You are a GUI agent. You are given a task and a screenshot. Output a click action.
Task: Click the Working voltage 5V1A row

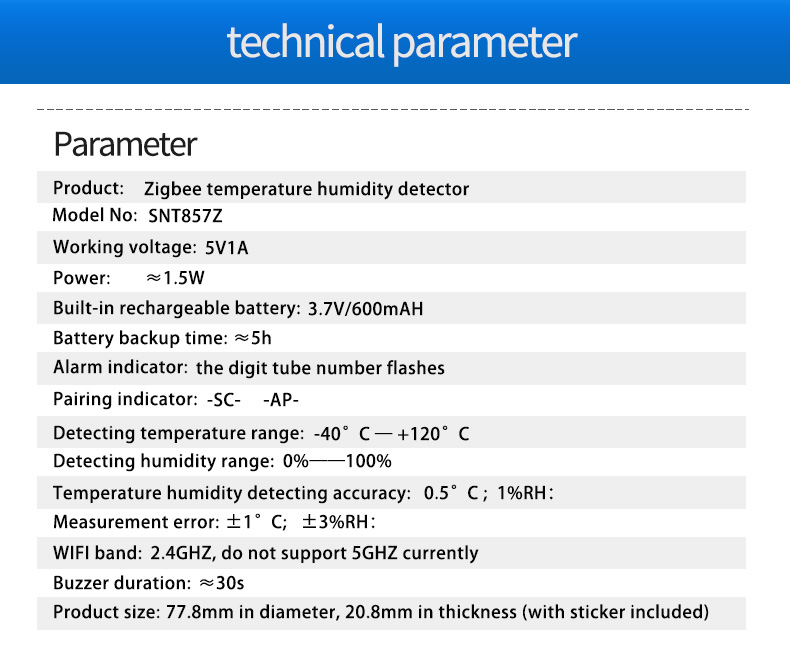391,247
